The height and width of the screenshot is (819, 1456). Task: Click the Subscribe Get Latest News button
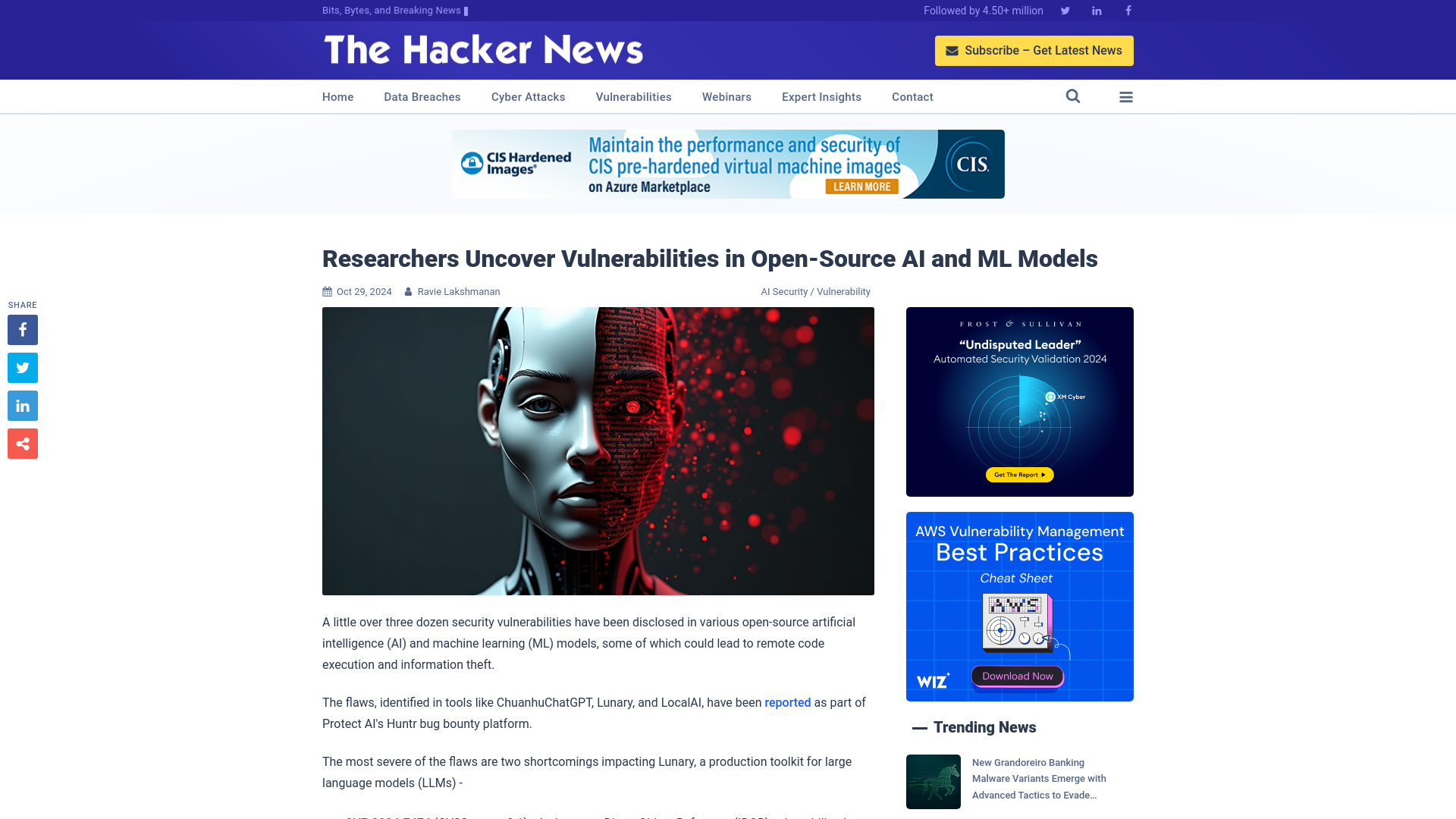tap(1034, 50)
